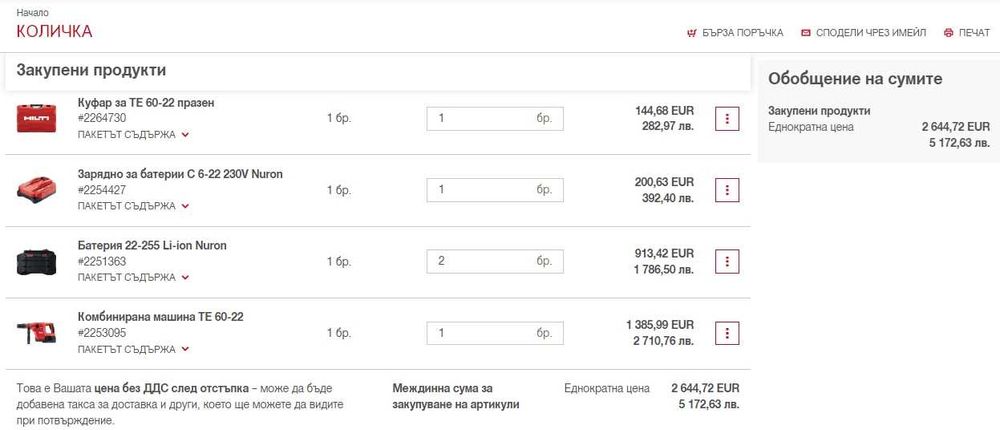The height and width of the screenshot is (430, 1000).
Task: Select item number #2253095
Action: click(x=102, y=332)
